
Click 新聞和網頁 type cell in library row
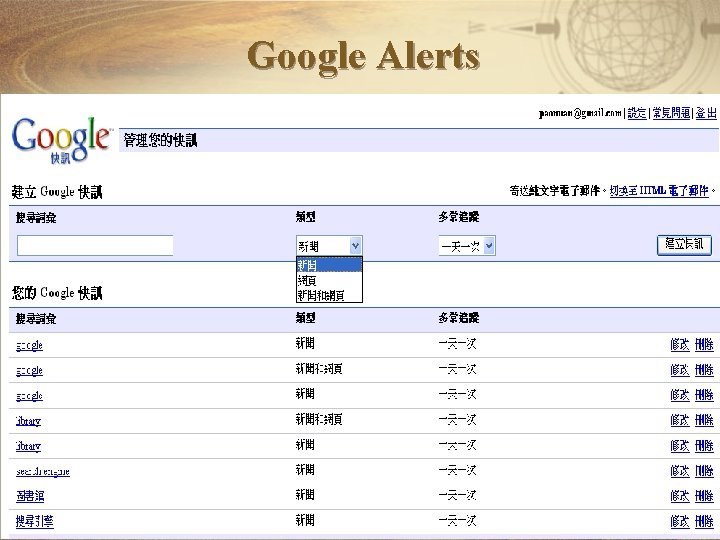[x=319, y=419]
